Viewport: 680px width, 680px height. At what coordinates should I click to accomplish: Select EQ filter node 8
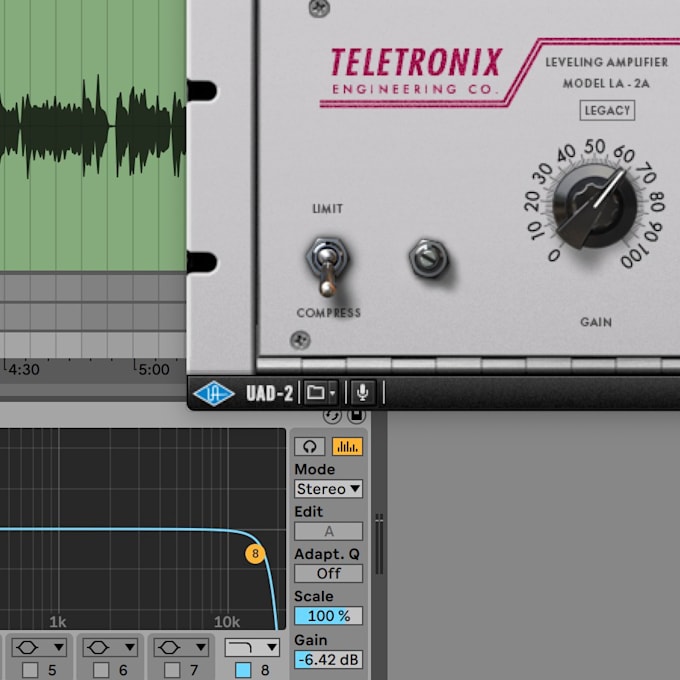(x=255, y=553)
